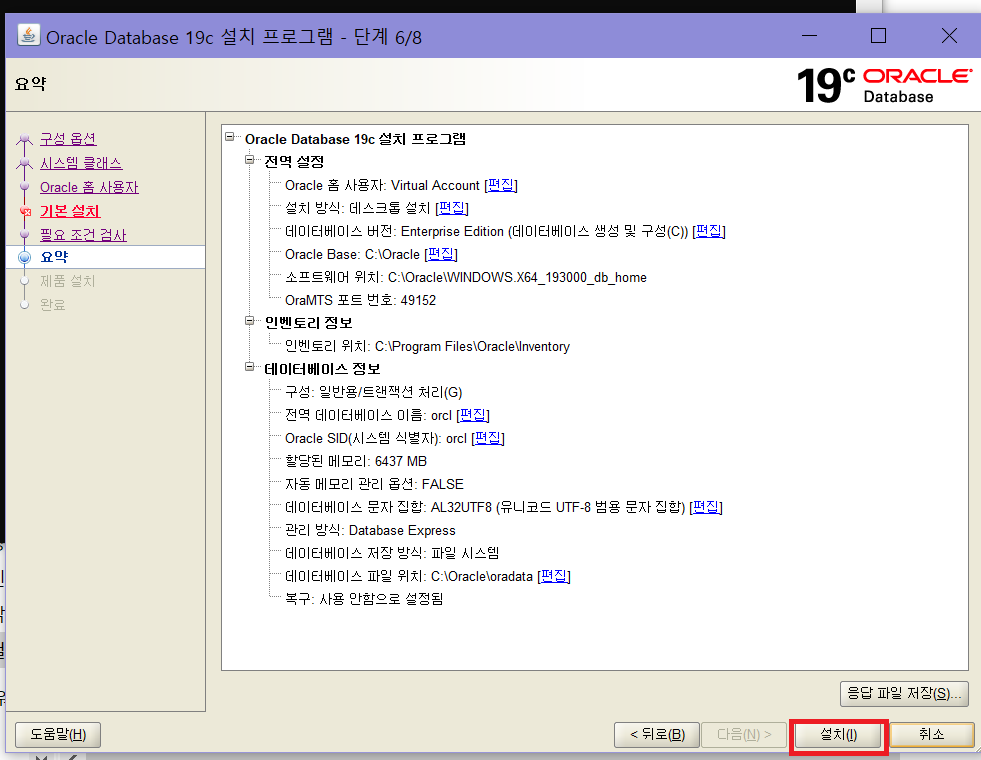Image resolution: width=981 pixels, height=760 pixels.
Task: Close the Oracle installer window
Action: click(x=949, y=36)
